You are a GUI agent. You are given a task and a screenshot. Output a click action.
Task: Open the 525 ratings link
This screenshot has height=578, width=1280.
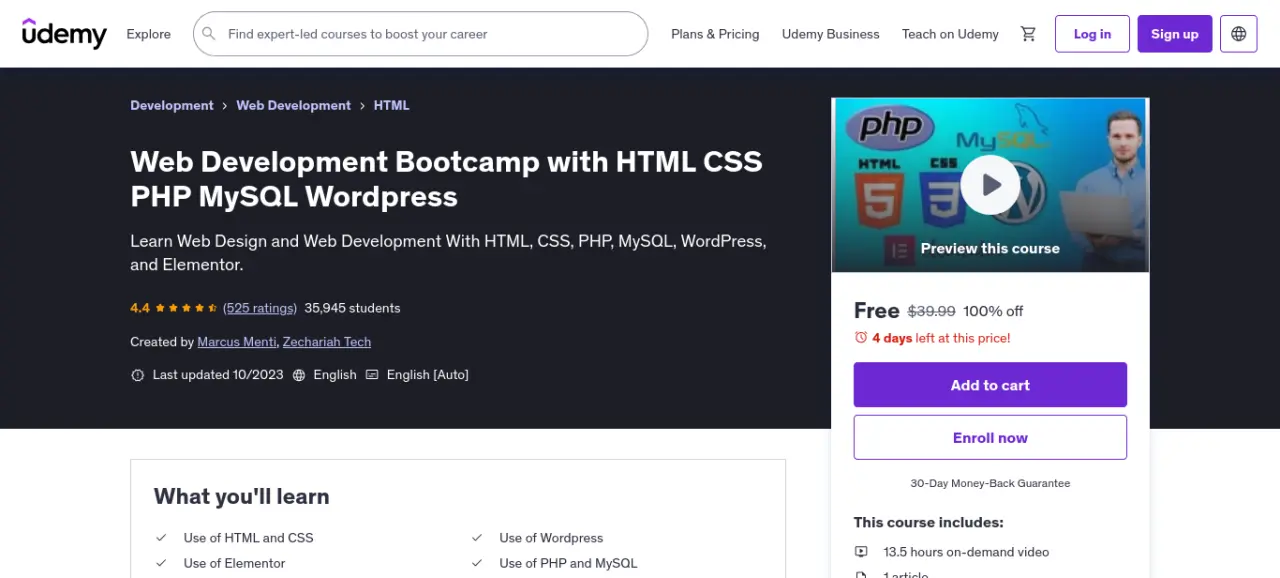[x=260, y=308]
